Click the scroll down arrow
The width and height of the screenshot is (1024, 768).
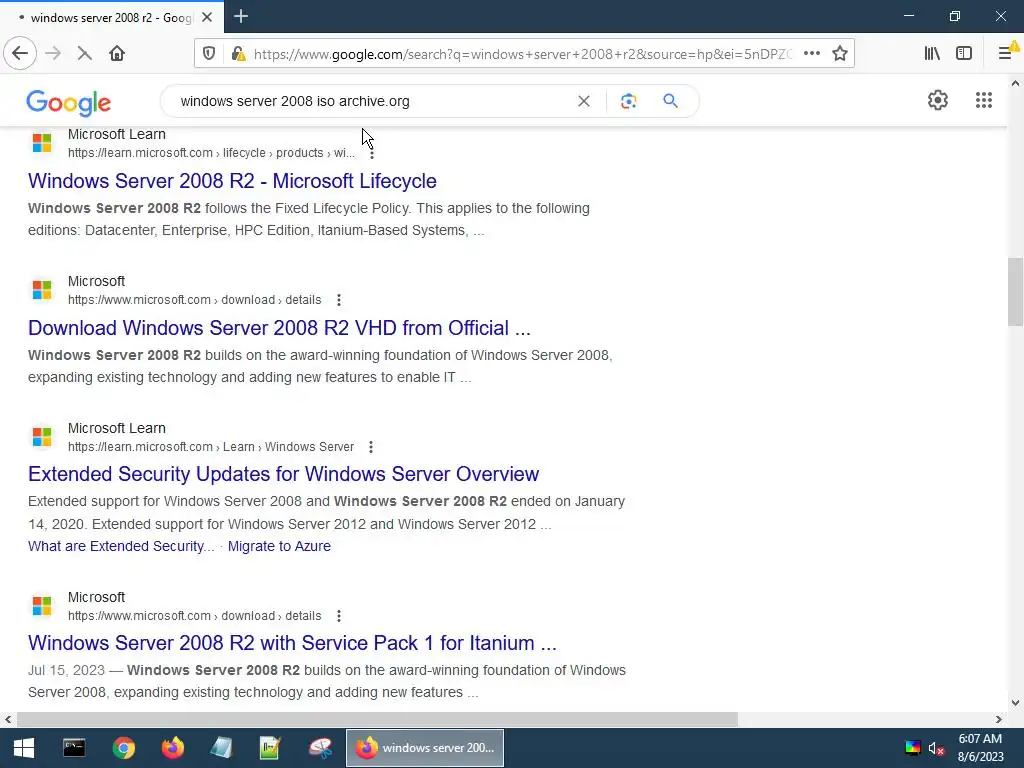(1015, 703)
